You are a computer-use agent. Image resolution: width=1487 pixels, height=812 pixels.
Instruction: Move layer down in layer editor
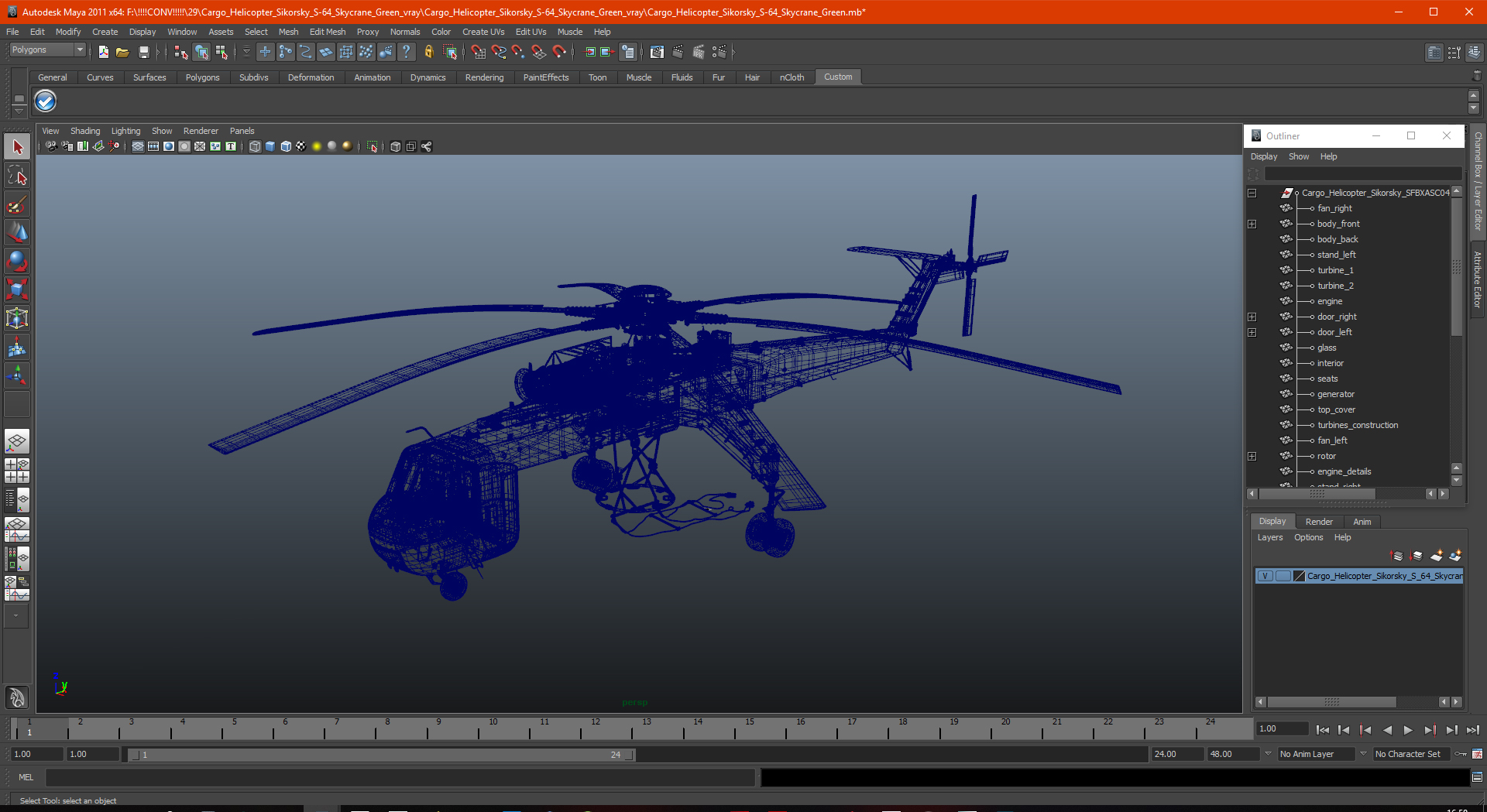(x=1417, y=556)
